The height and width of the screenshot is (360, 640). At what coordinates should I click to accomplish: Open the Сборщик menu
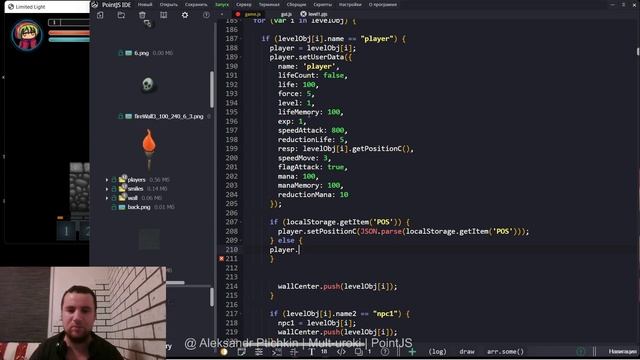point(296,4)
